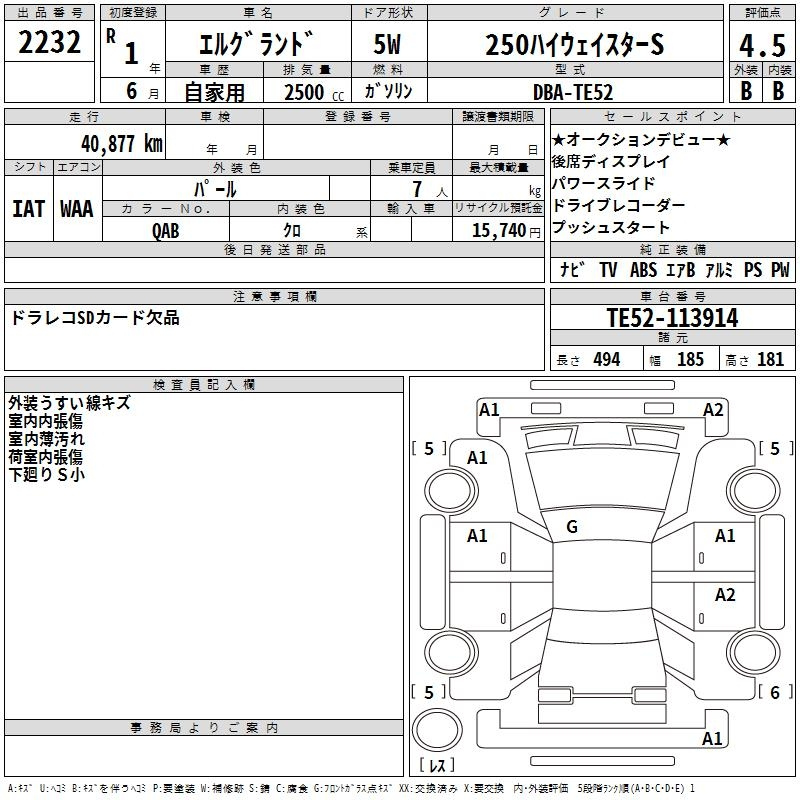Click the A2 mark on the right rear door
The height and width of the screenshot is (800, 800).
(x=725, y=595)
